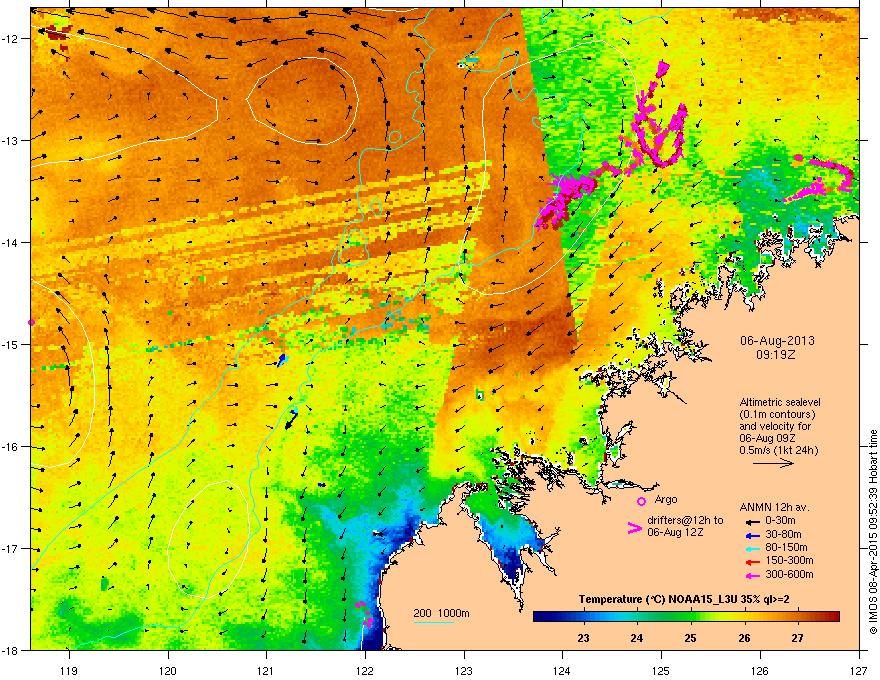Click the text (0.1m contours)
Image resolution: width=880 pixels, height=680 pixels.
tap(777, 415)
